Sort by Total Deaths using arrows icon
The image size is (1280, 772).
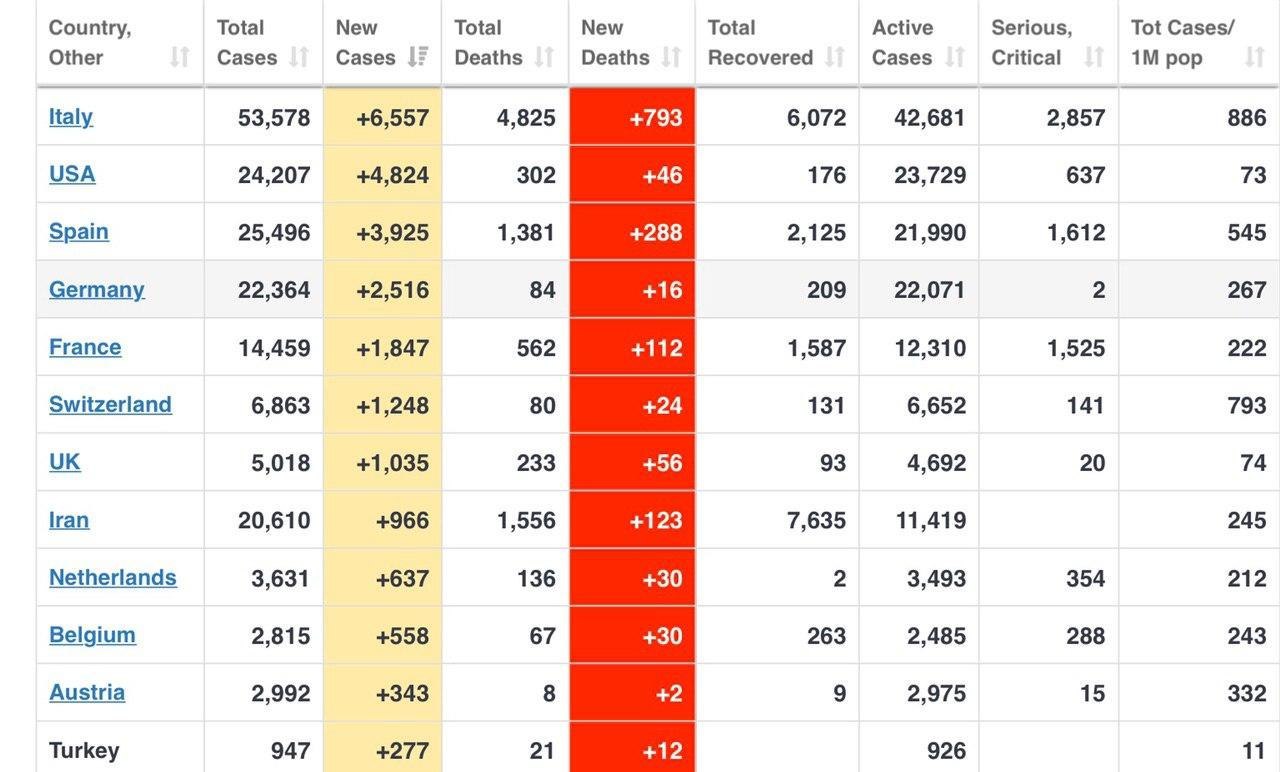tap(544, 57)
